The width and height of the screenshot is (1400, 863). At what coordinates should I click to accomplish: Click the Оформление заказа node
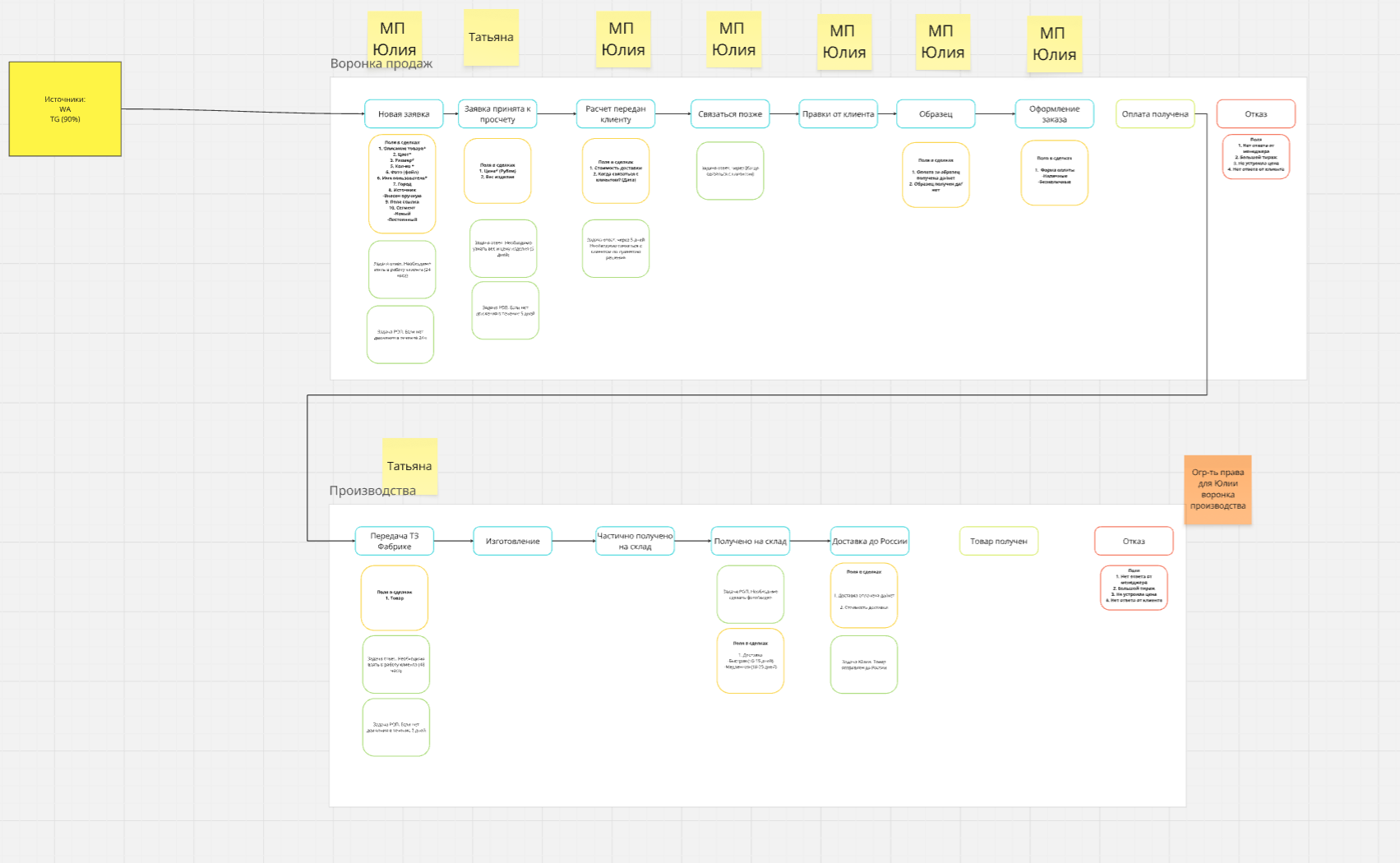click(1055, 114)
